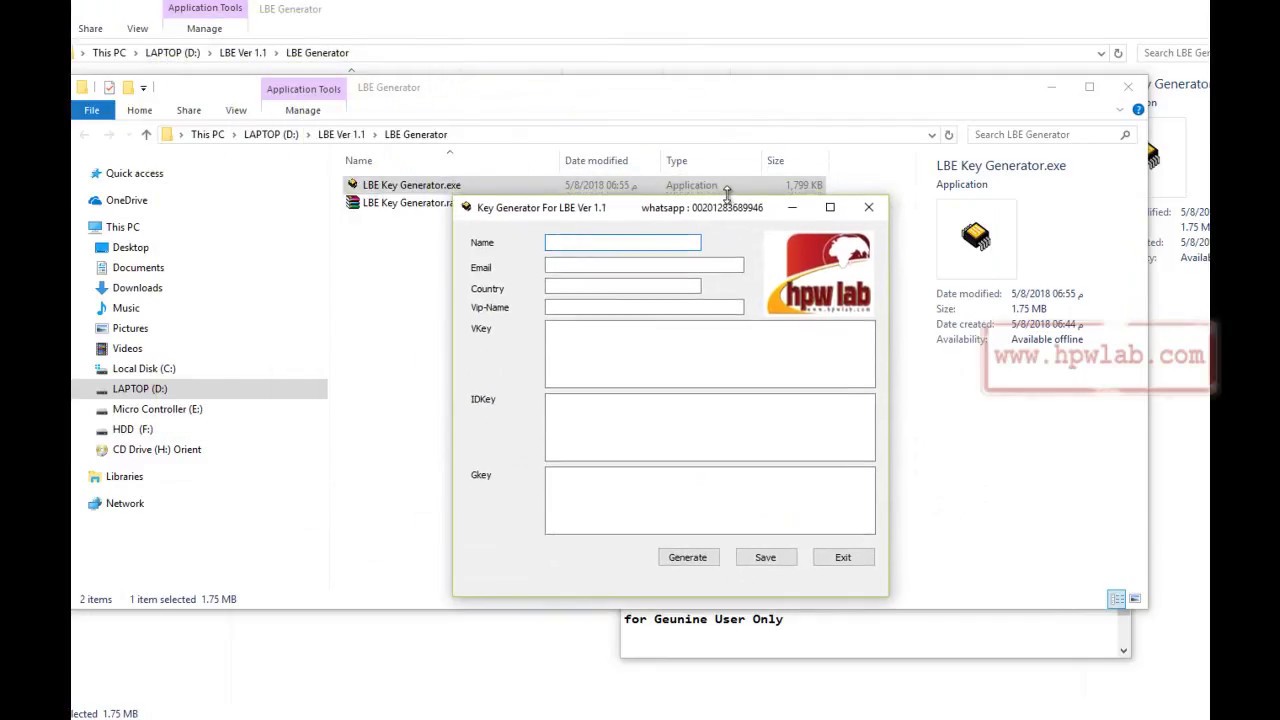Click in the Country input field
This screenshot has height=720, width=1280.
(x=623, y=286)
